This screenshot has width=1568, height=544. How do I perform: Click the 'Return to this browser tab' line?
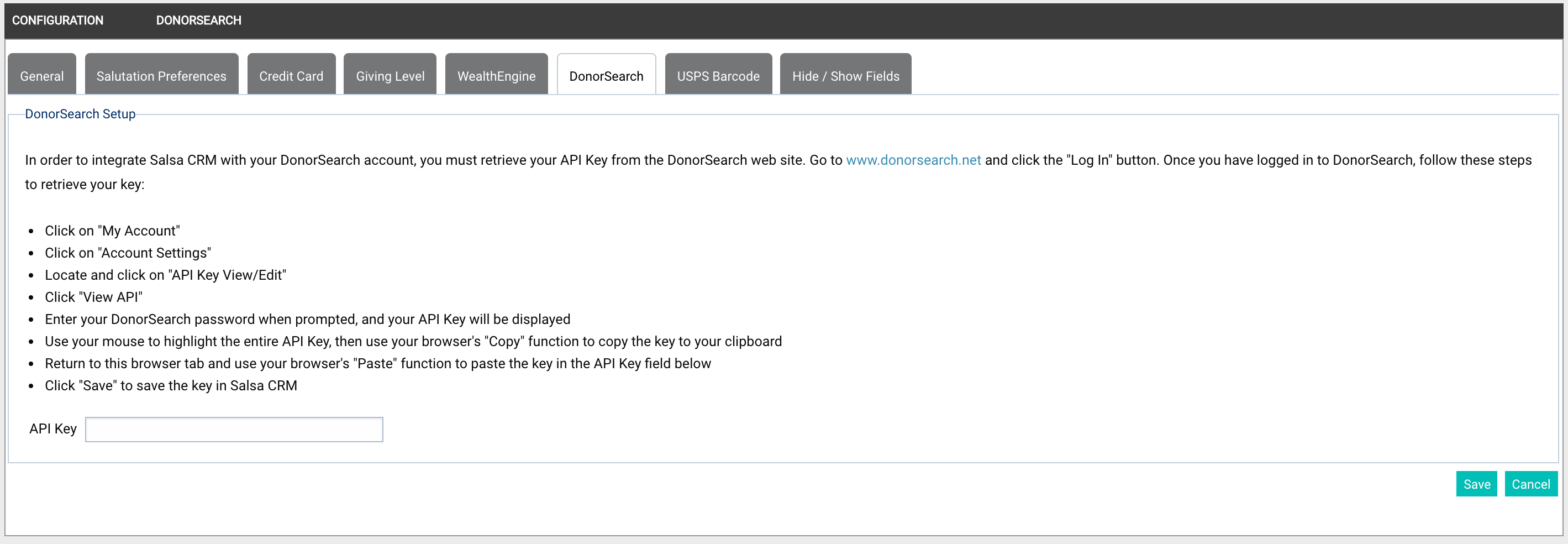[378, 364]
